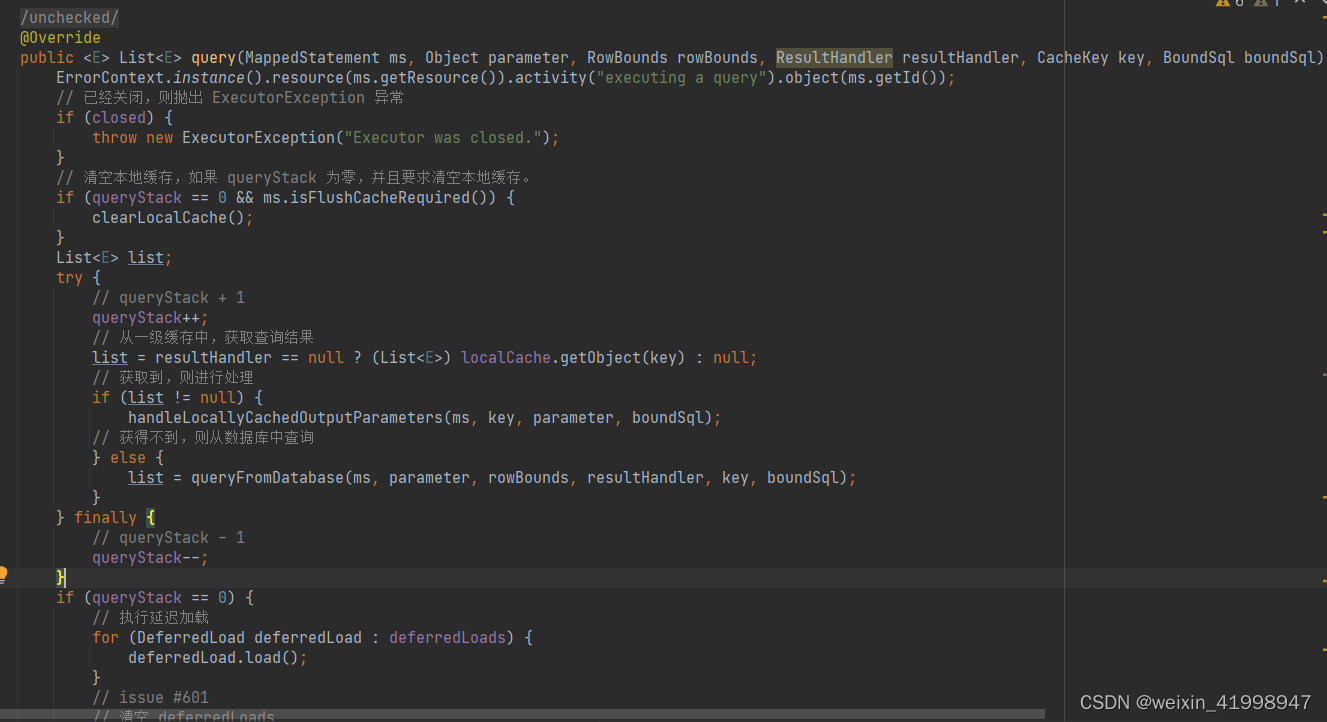Click the finally keyword

point(105,518)
